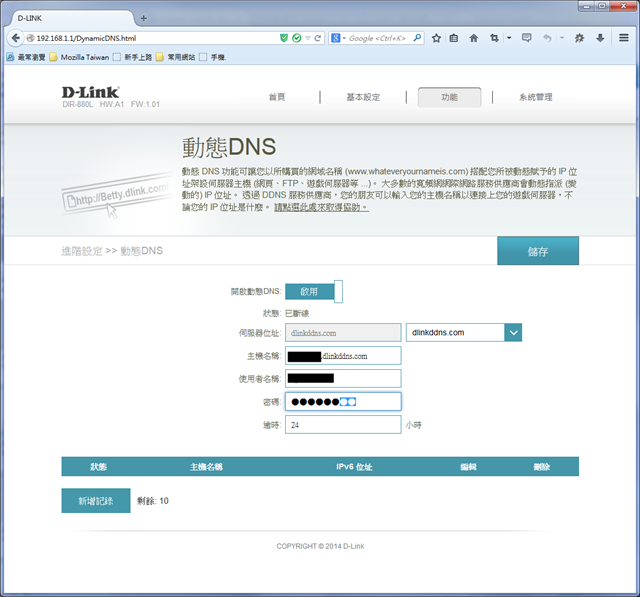The image size is (640, 597).
Task: Open the address bar history dropdown arrow
Action: pyautogui.click(x=308, y=38)
